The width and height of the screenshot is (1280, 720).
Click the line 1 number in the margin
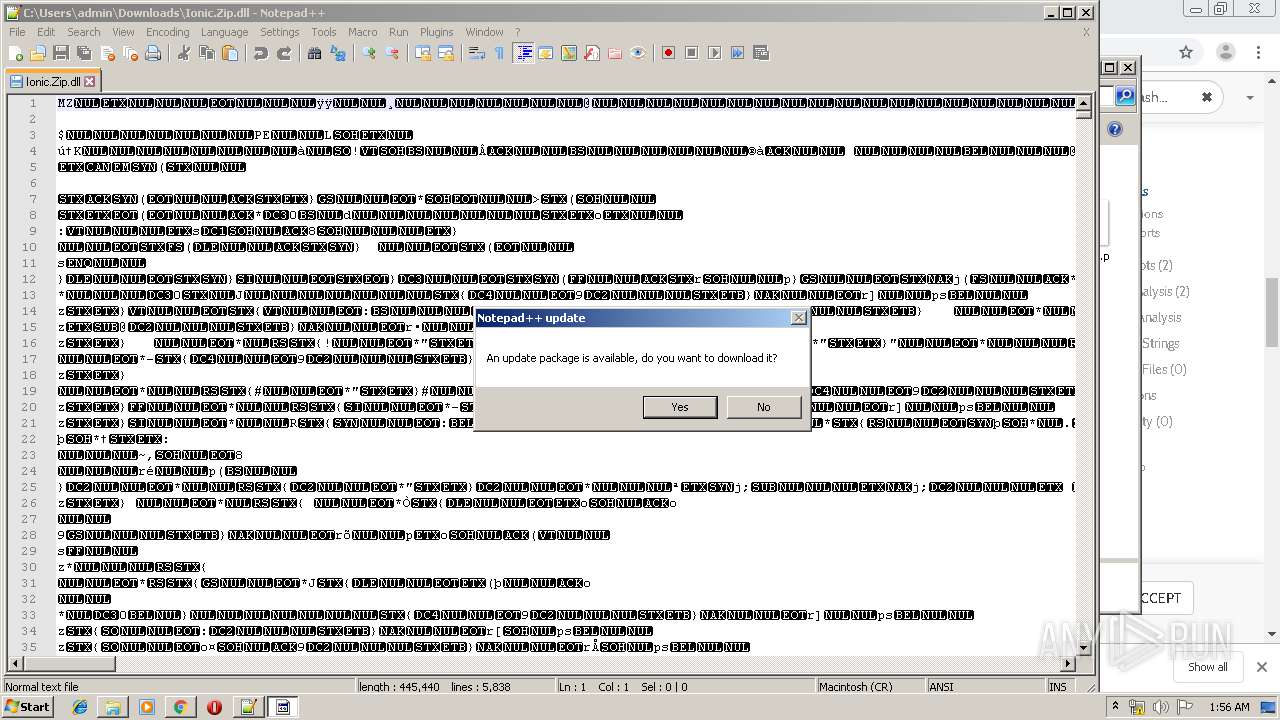(x=33, y=103)
